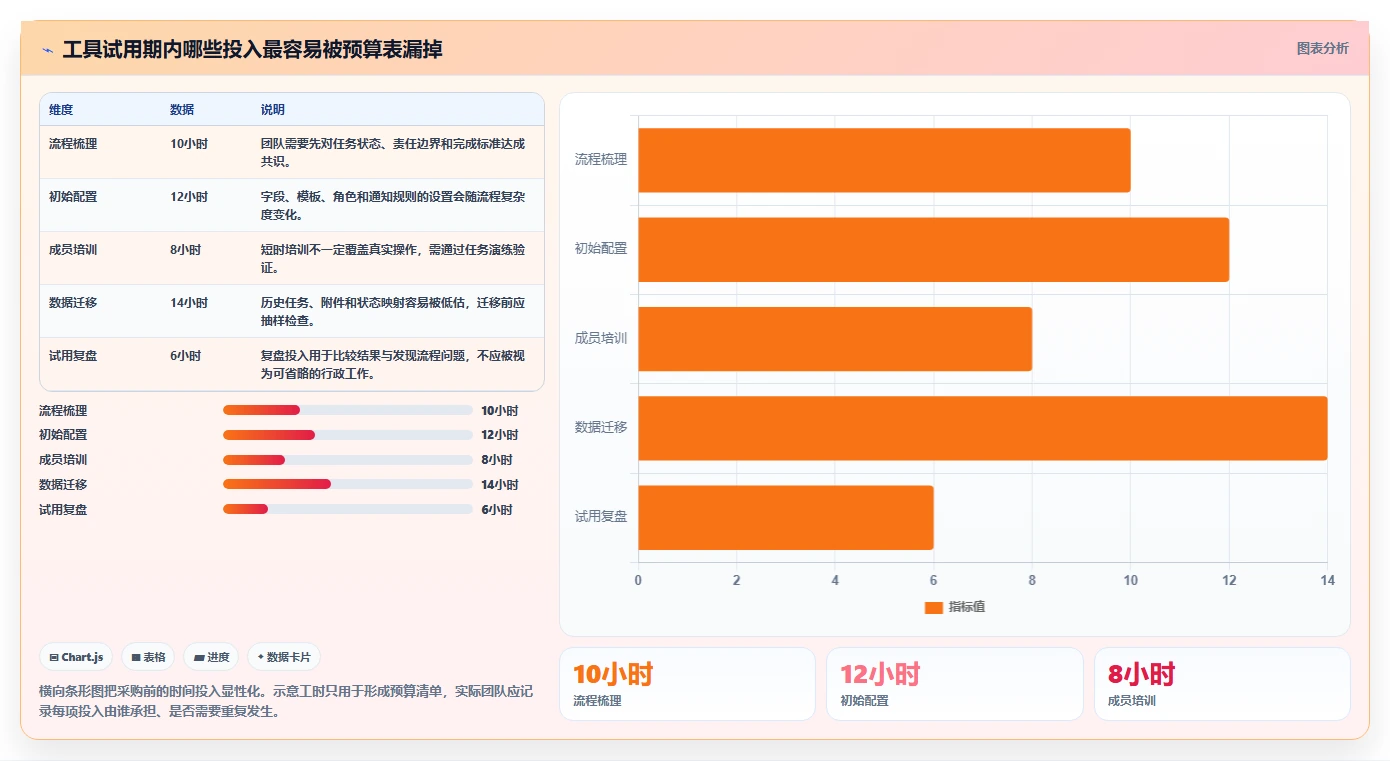Click the 流程梳理 label on the chart axis
Viewport: 1390px width, 761px height.
[601, 160]
